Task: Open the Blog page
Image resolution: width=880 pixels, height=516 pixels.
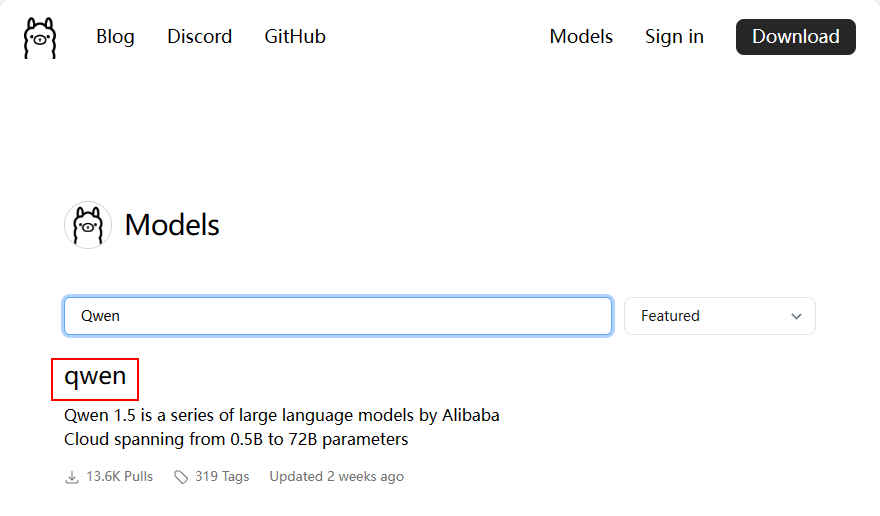Action: pyautogui.click(x=115, y=37)
